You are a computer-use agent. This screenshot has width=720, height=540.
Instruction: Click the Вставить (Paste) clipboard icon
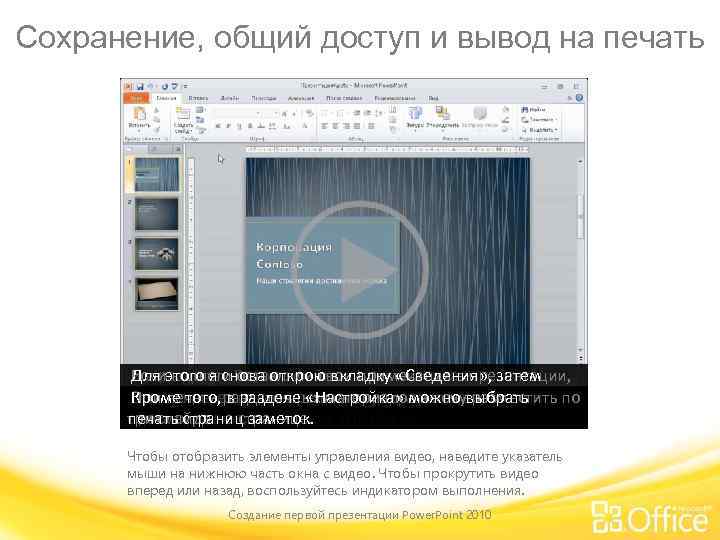point(139,114)
